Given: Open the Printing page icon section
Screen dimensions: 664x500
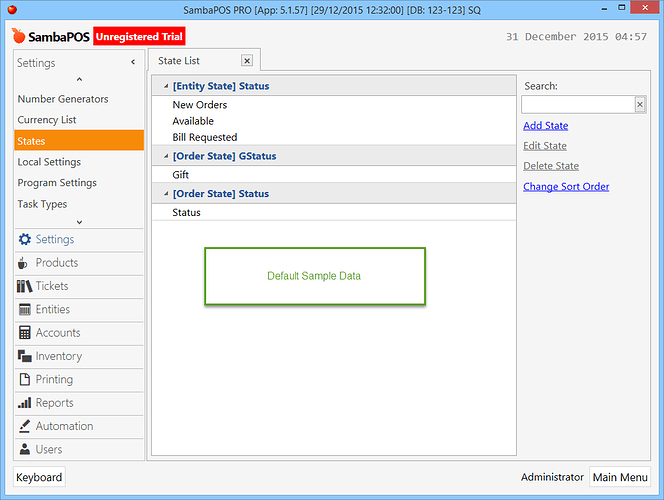Looking at the screenshot, I should pyautogui.click(x=79, y=379).
